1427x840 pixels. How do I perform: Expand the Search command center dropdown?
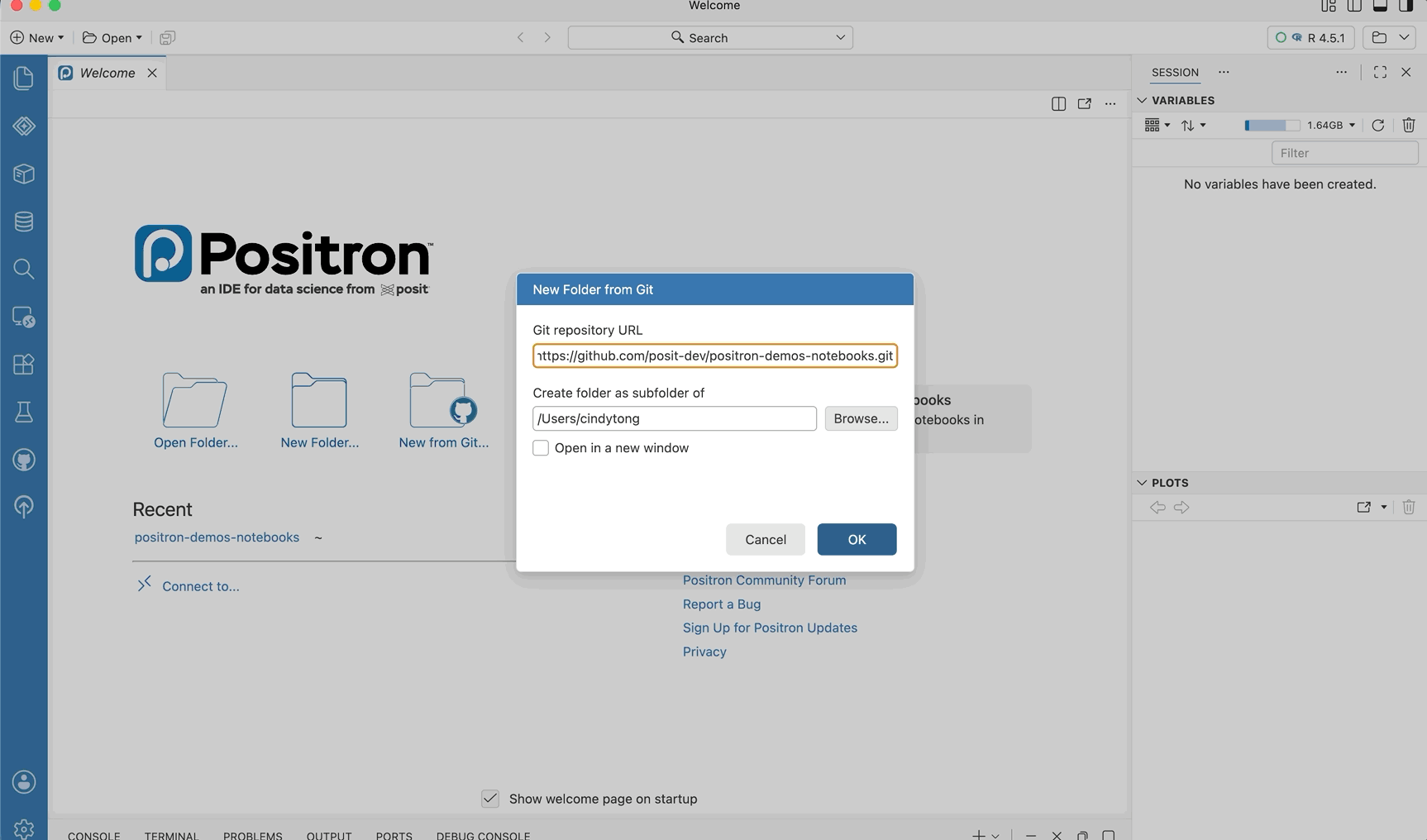tap(840, 37)
